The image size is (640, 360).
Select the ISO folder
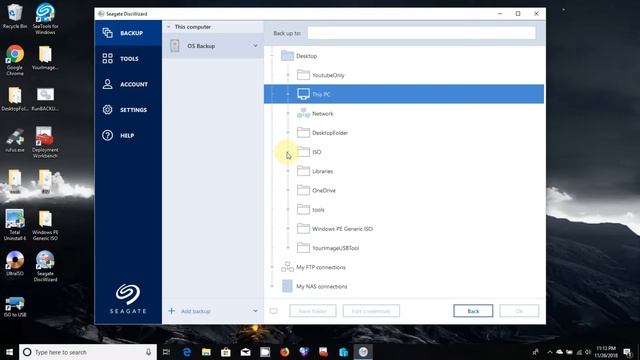point(317,152)
